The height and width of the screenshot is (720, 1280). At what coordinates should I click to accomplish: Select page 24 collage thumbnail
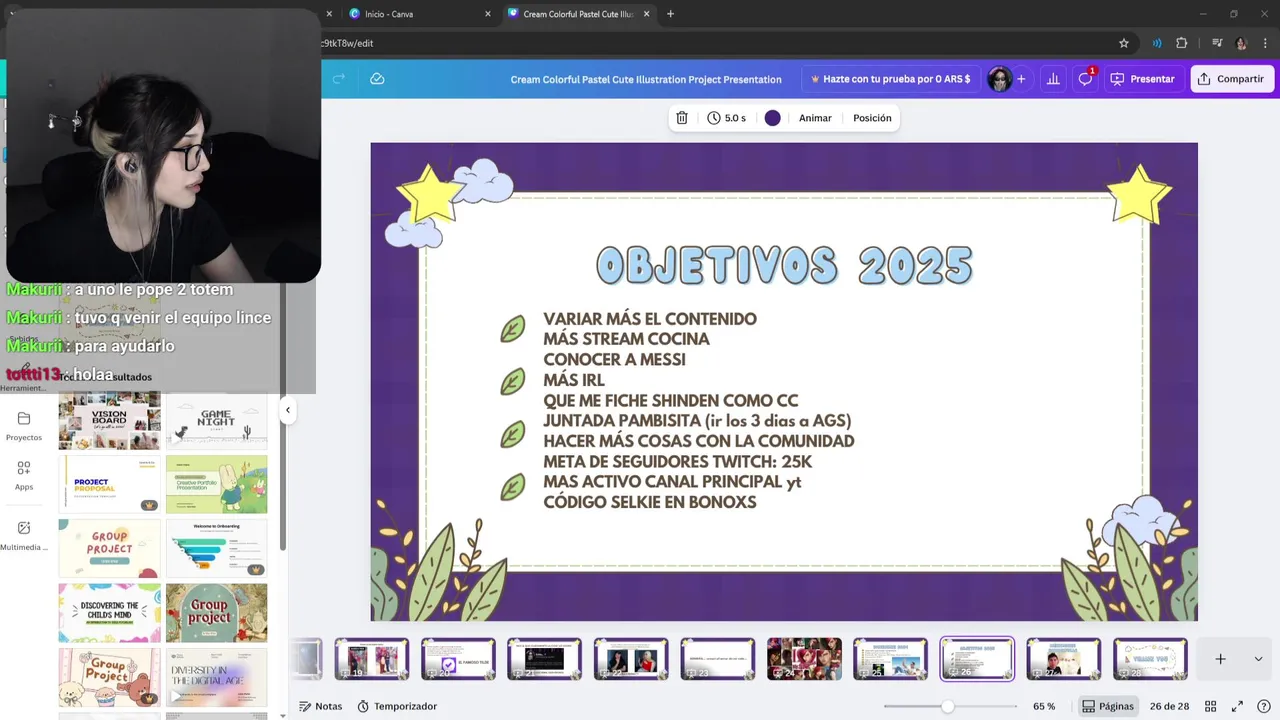804,659
